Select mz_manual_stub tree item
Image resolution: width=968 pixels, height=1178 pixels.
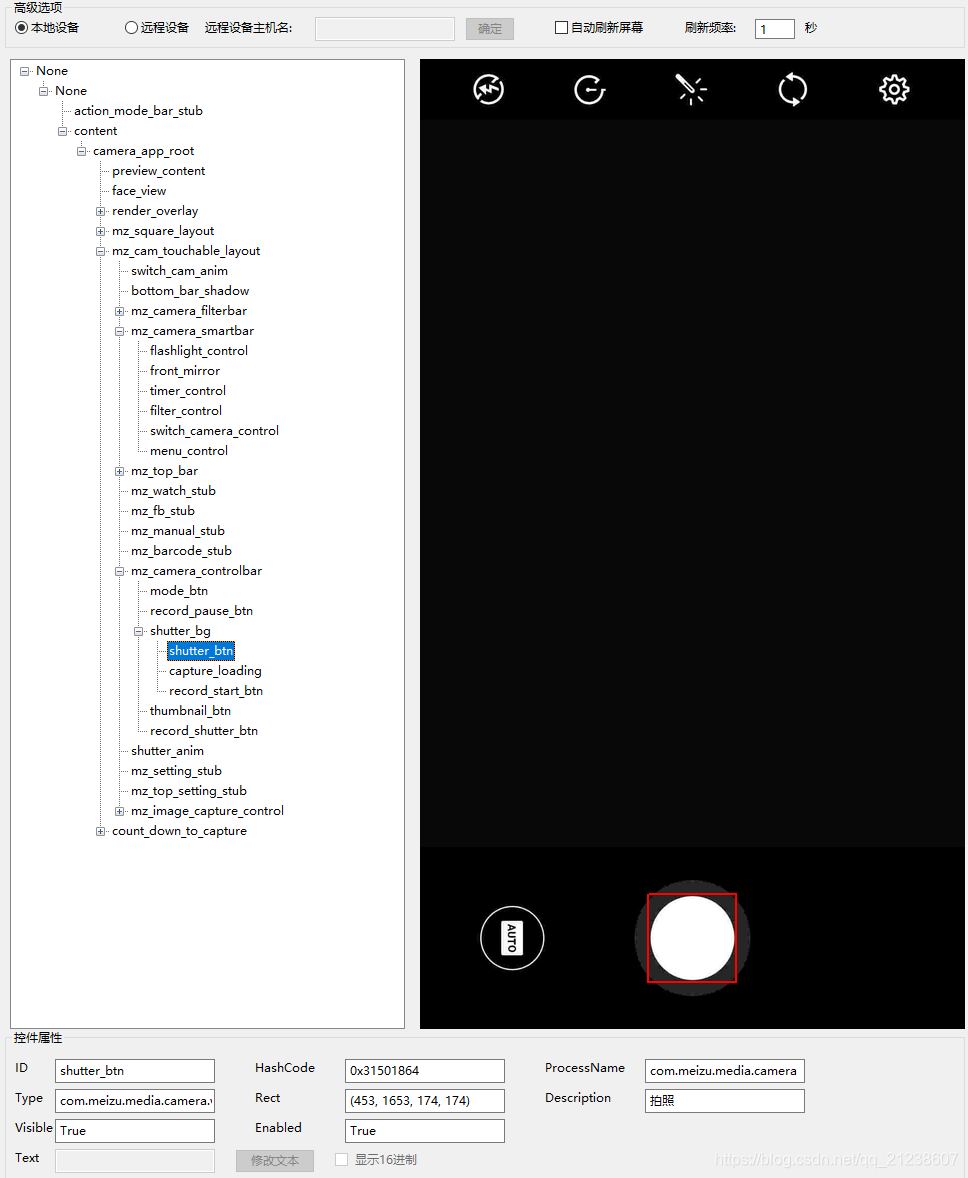178,531
